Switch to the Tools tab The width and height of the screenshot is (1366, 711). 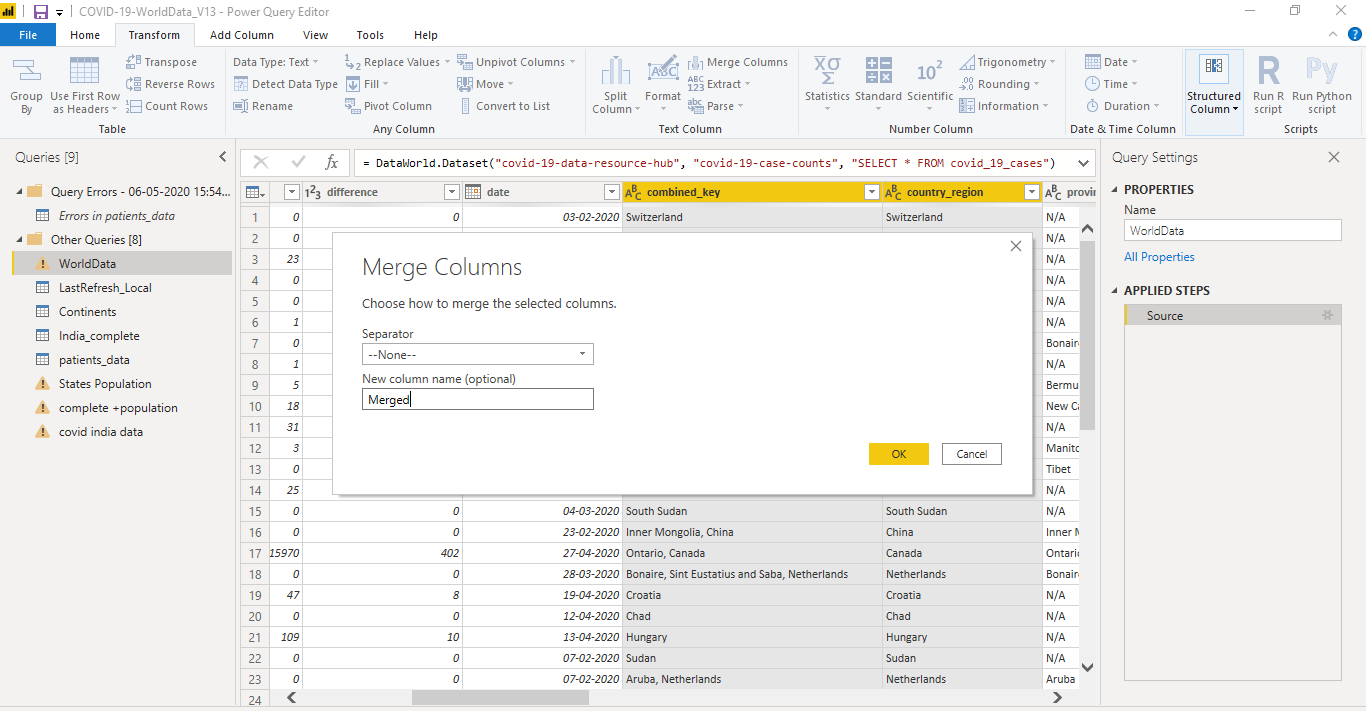[x=370, y=35]
